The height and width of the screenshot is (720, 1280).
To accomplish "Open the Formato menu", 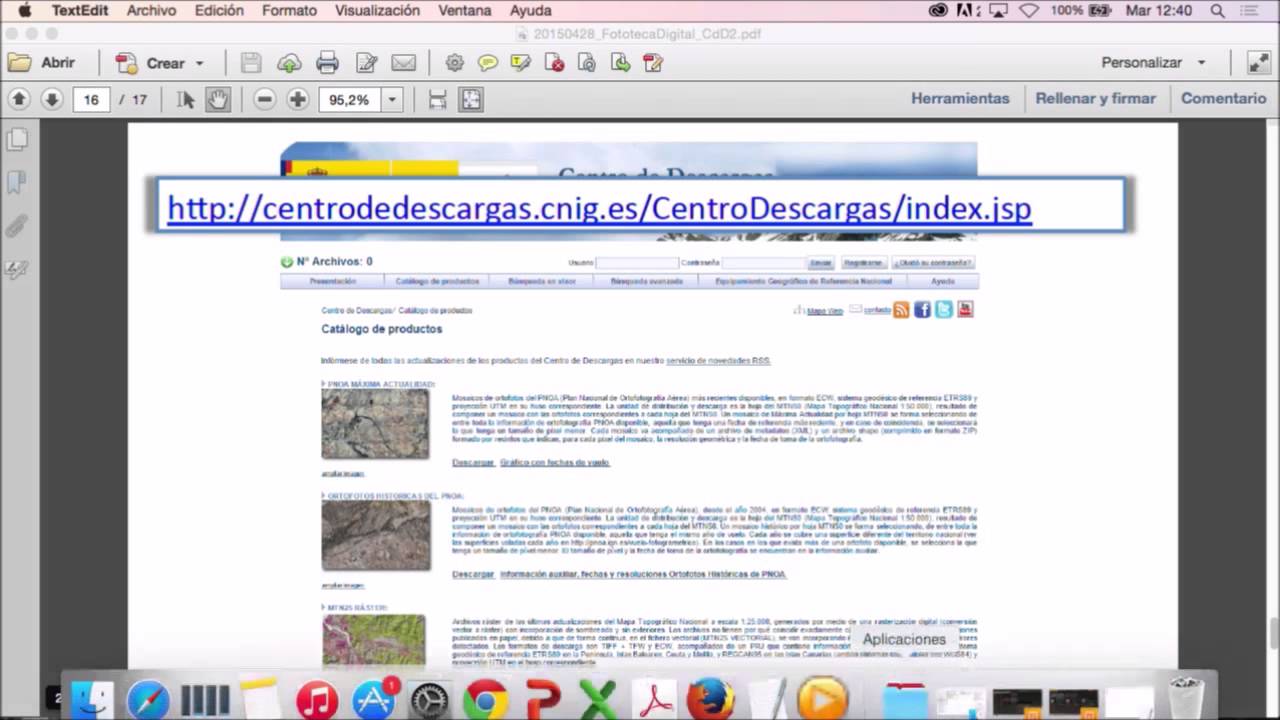I will [x=289, y=10].
